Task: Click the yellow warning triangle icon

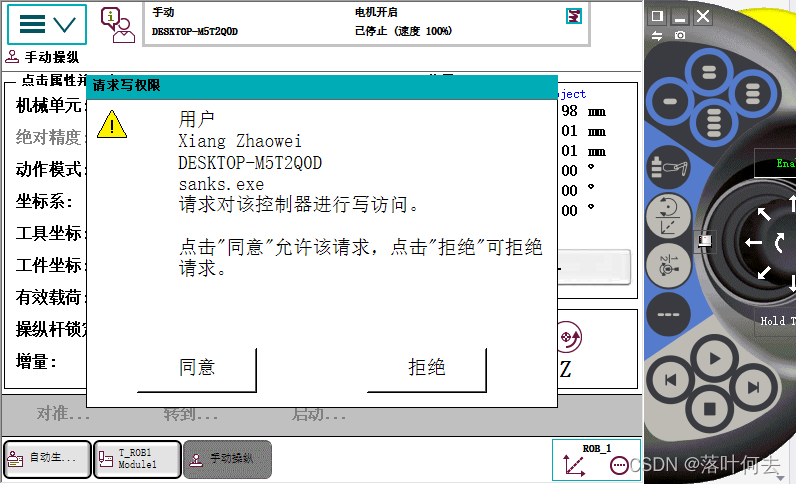Action: (x=112, y=124)
